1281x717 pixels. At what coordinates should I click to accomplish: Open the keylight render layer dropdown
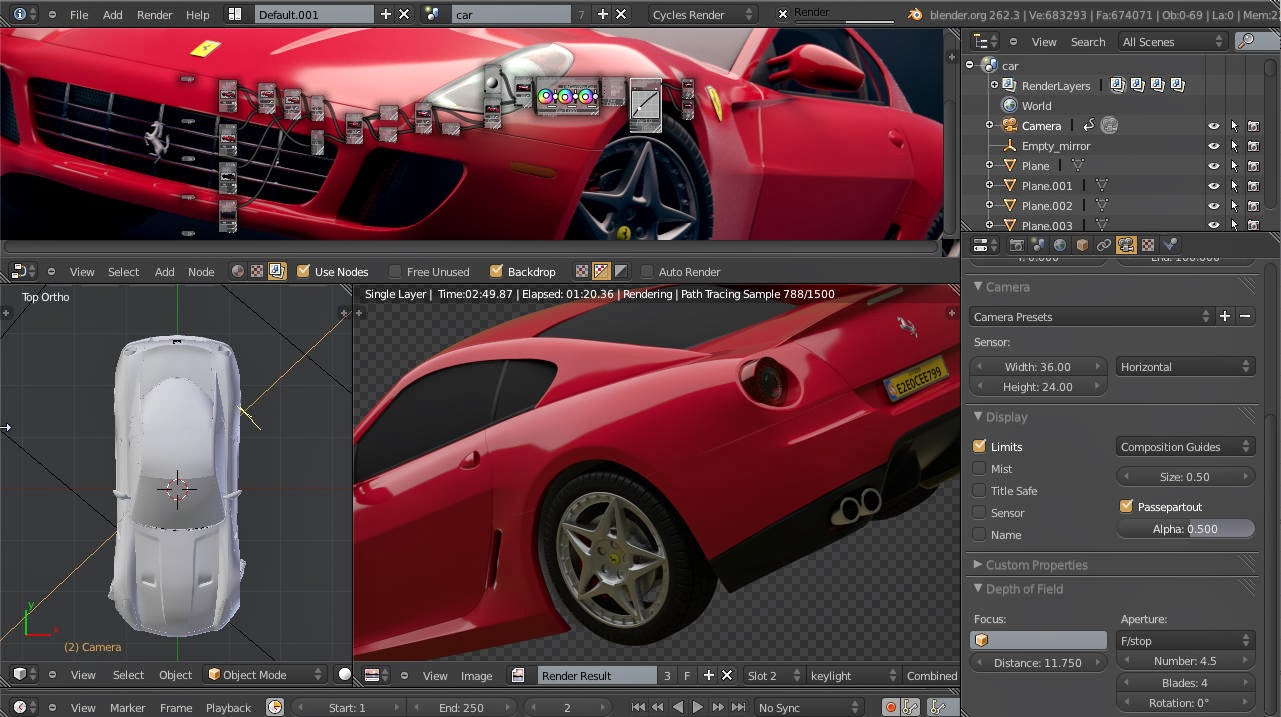click(x=852, y=675)
